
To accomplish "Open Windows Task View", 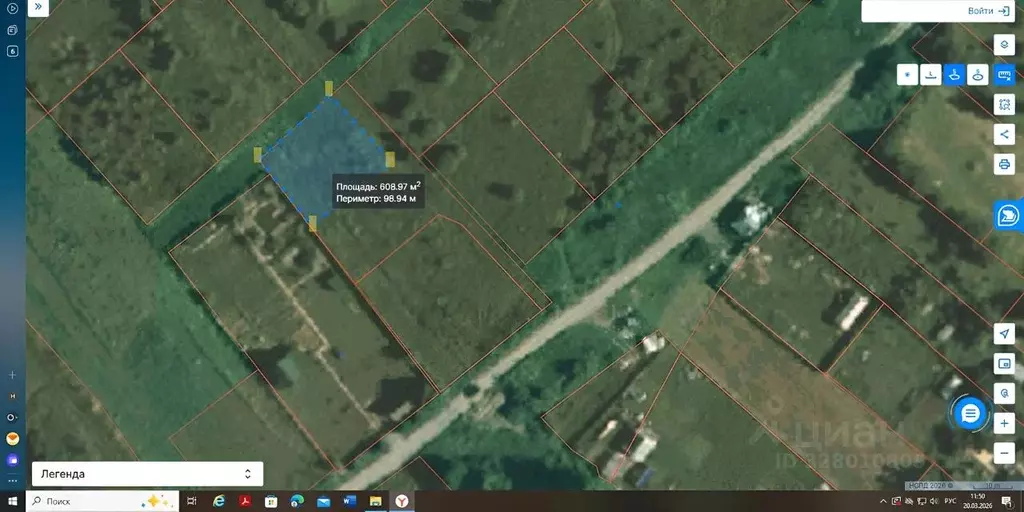I will click(191, 501).
